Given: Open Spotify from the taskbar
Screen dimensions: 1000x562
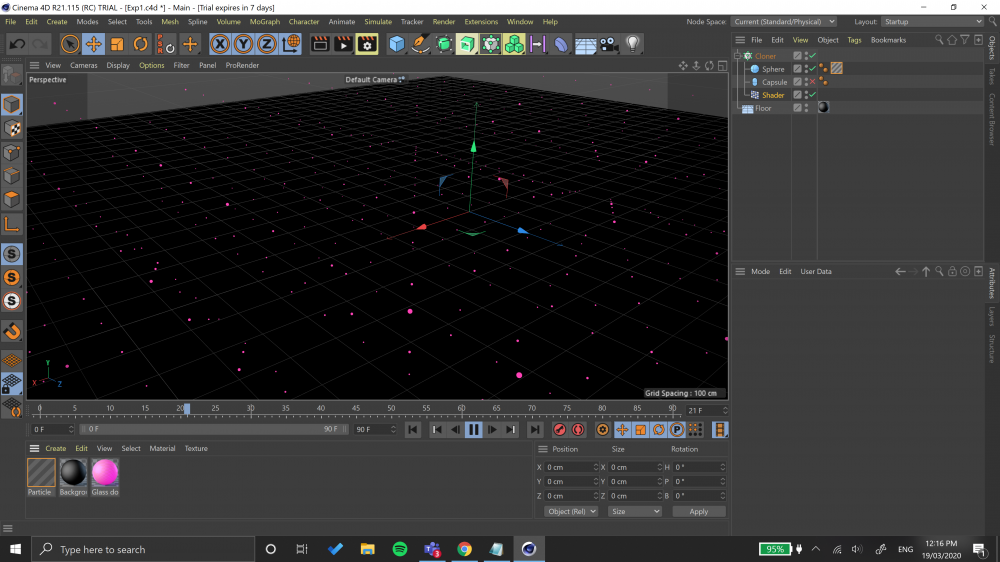Looking at the screenshot, I should [400, 549].
